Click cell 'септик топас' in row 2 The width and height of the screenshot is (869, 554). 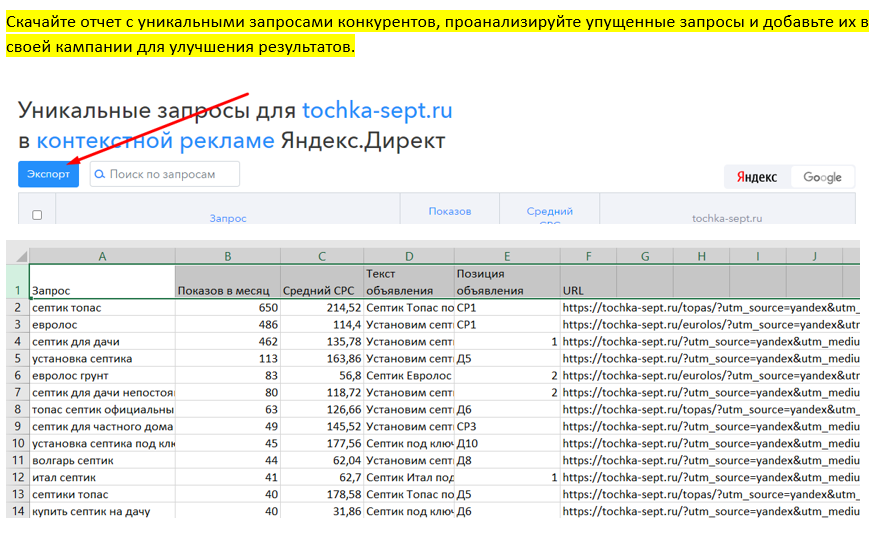pyautogui.click(x=102, y=307)
